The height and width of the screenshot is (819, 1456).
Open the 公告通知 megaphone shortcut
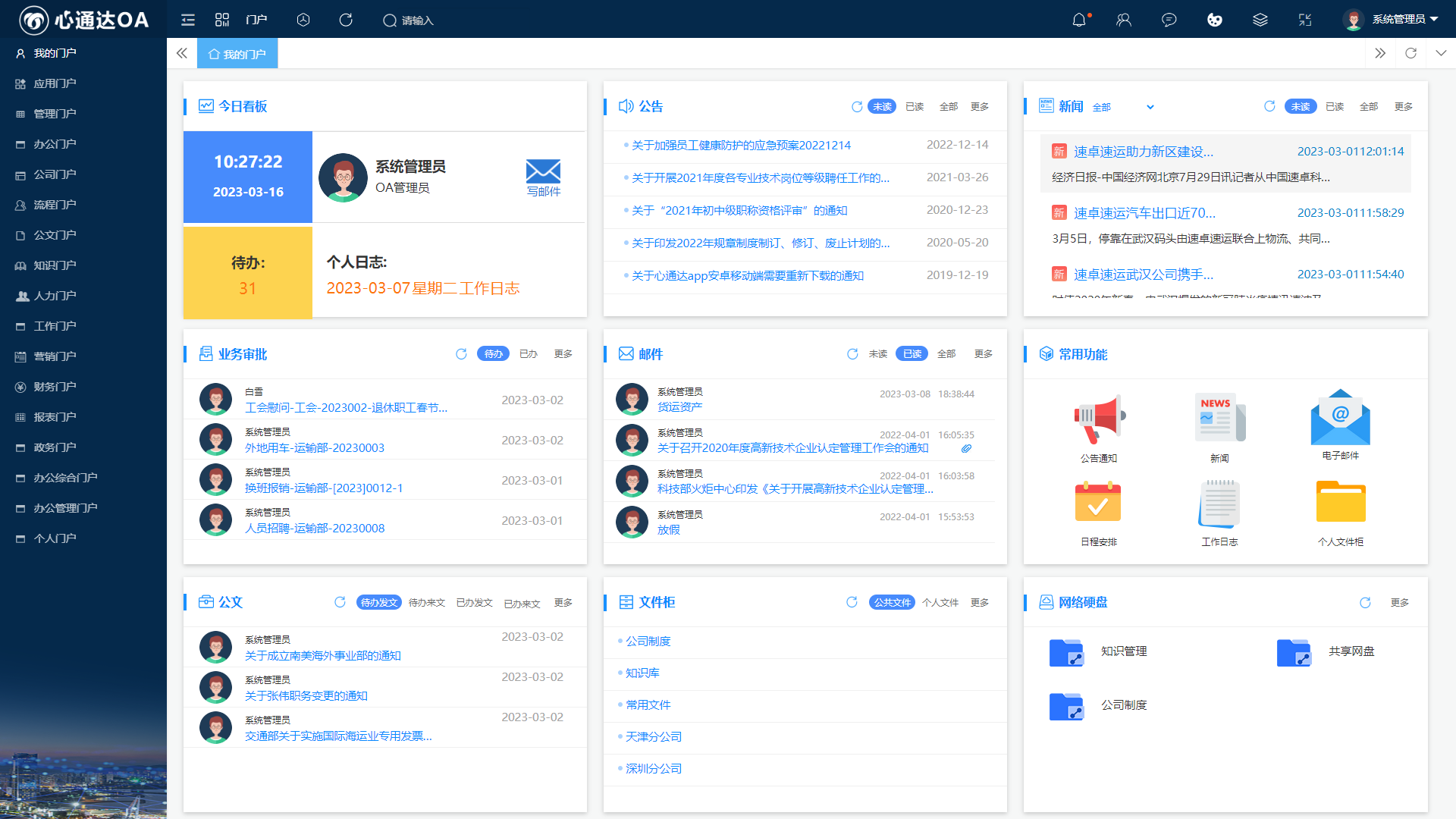(x=1099, y=419)
